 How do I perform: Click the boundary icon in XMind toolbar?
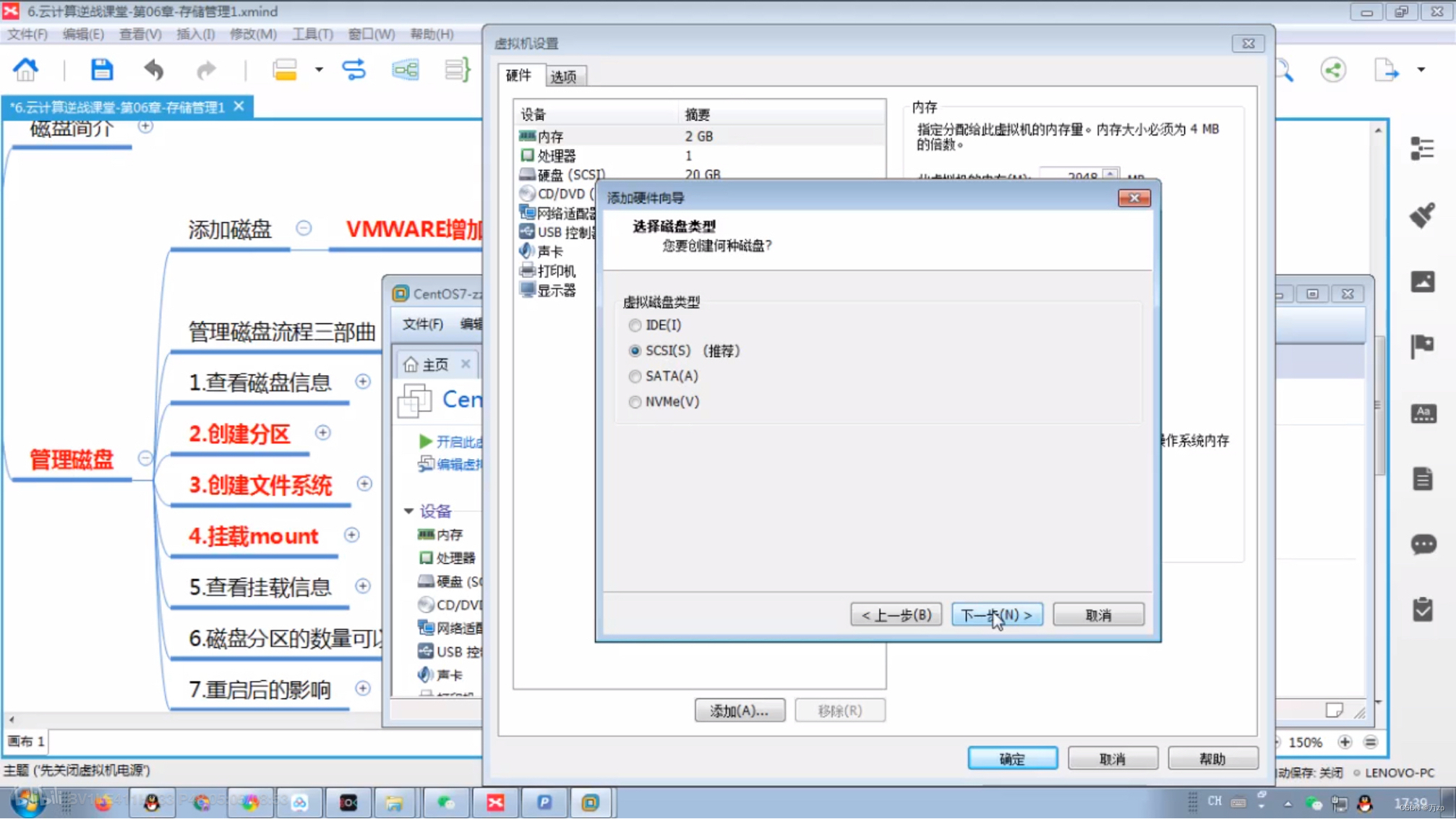coord(406,69)
